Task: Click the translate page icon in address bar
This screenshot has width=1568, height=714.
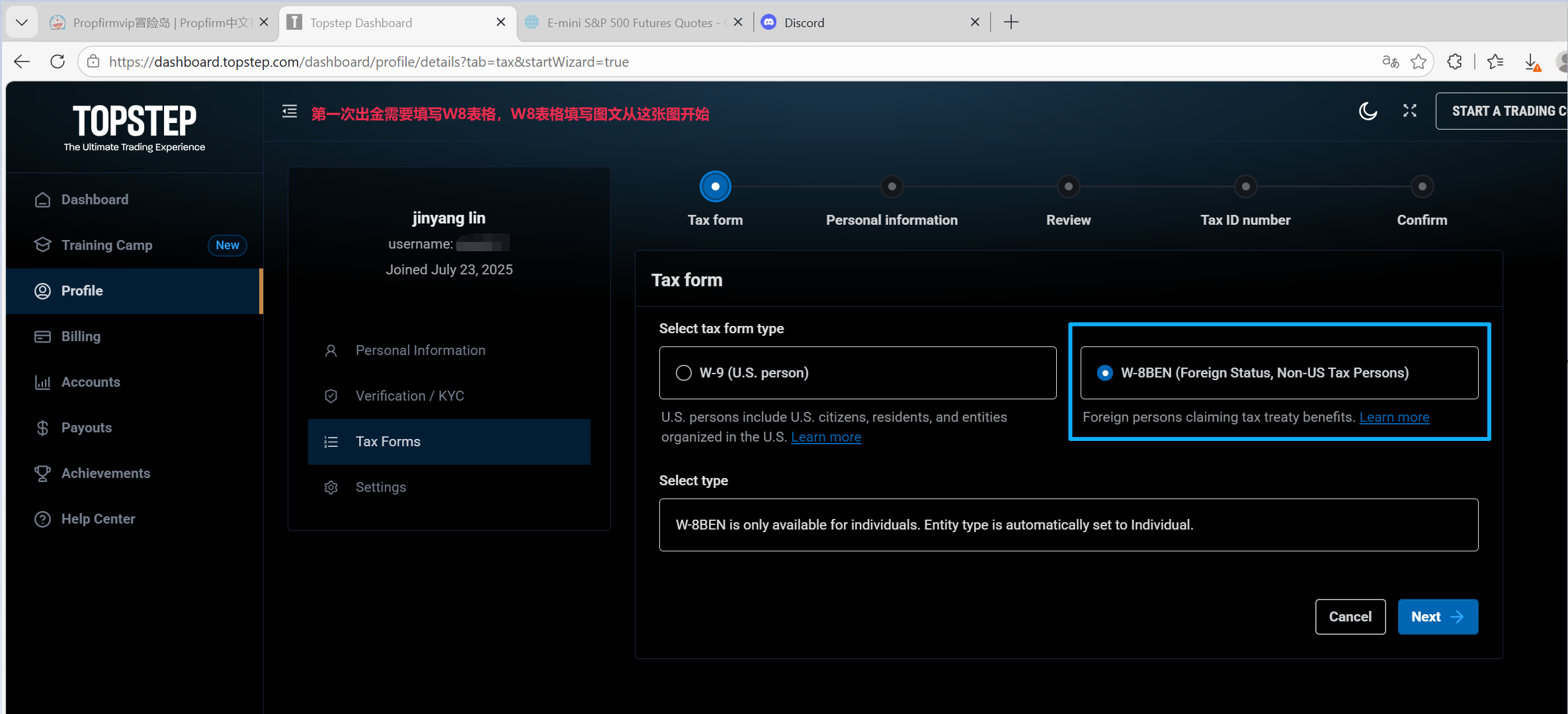Action: [1390, 61]
